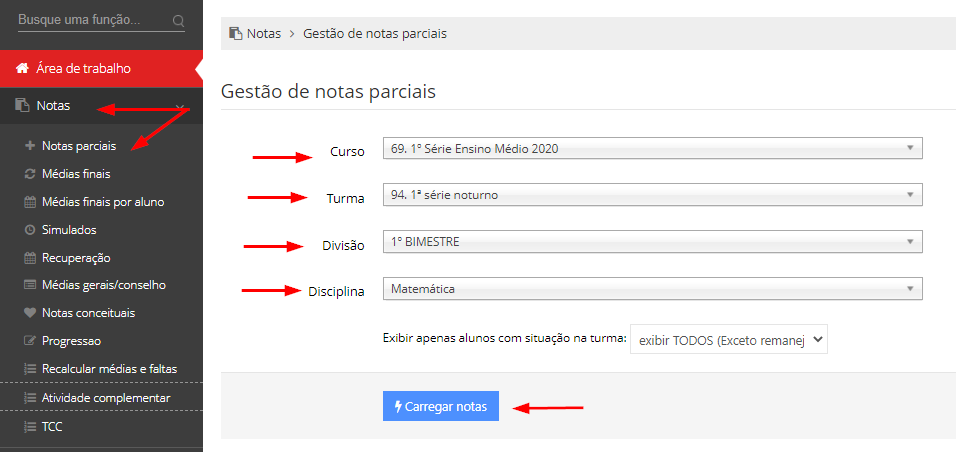Image resolution: width=956 pixels, height=452 pixels.
Task: Click the calendar icon beside Recuperação
Action: coord(29,258)
